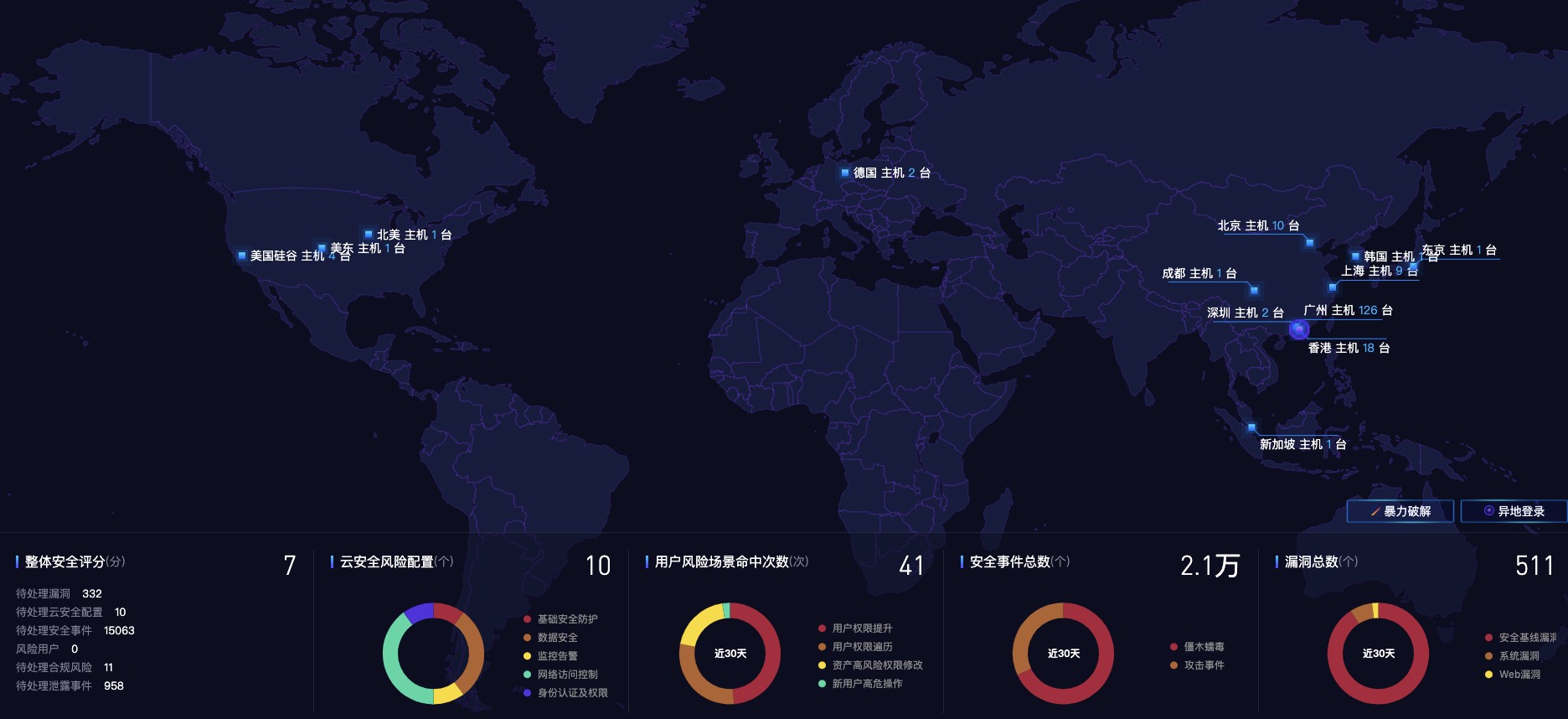This screenshot has height=719, width=1568.
Task: Click the 上海 host marker square
Action: point(1333,287)
